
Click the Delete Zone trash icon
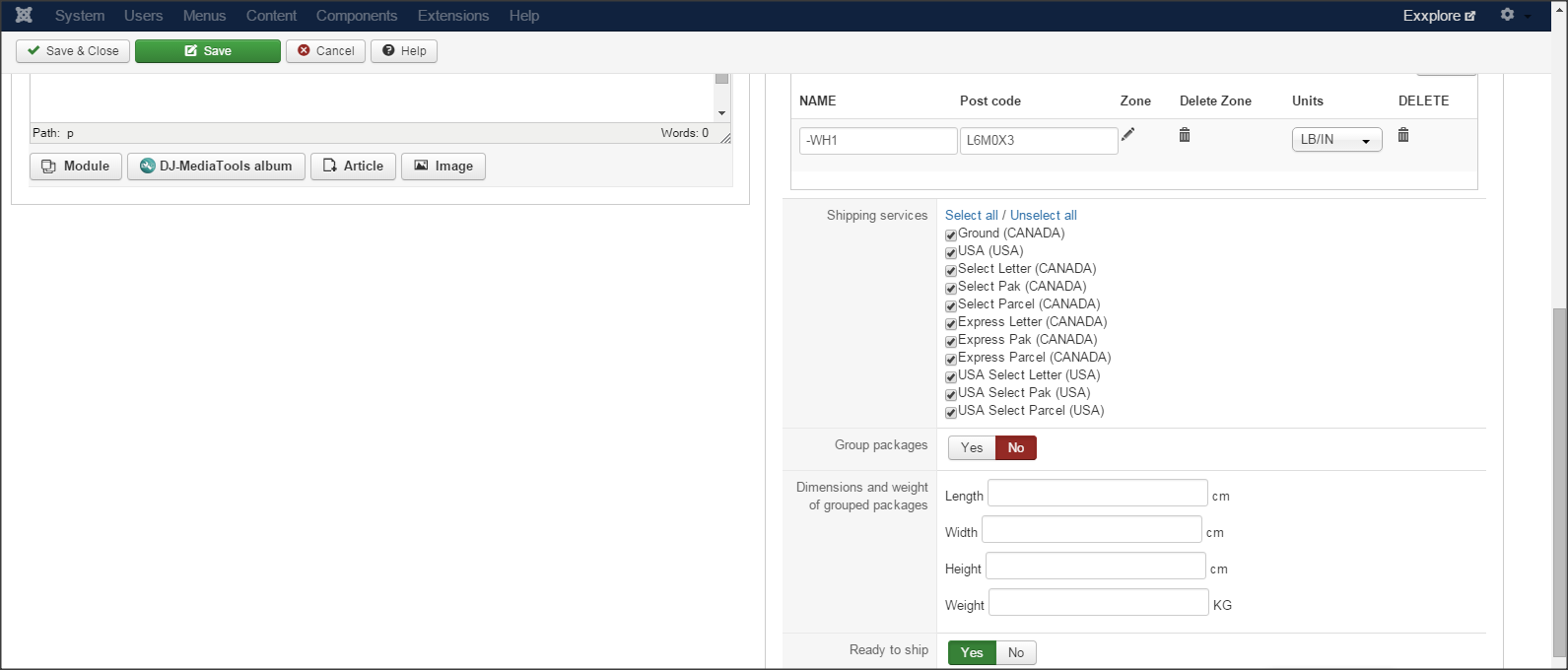pyautogui.click(x=1185, y=135)
